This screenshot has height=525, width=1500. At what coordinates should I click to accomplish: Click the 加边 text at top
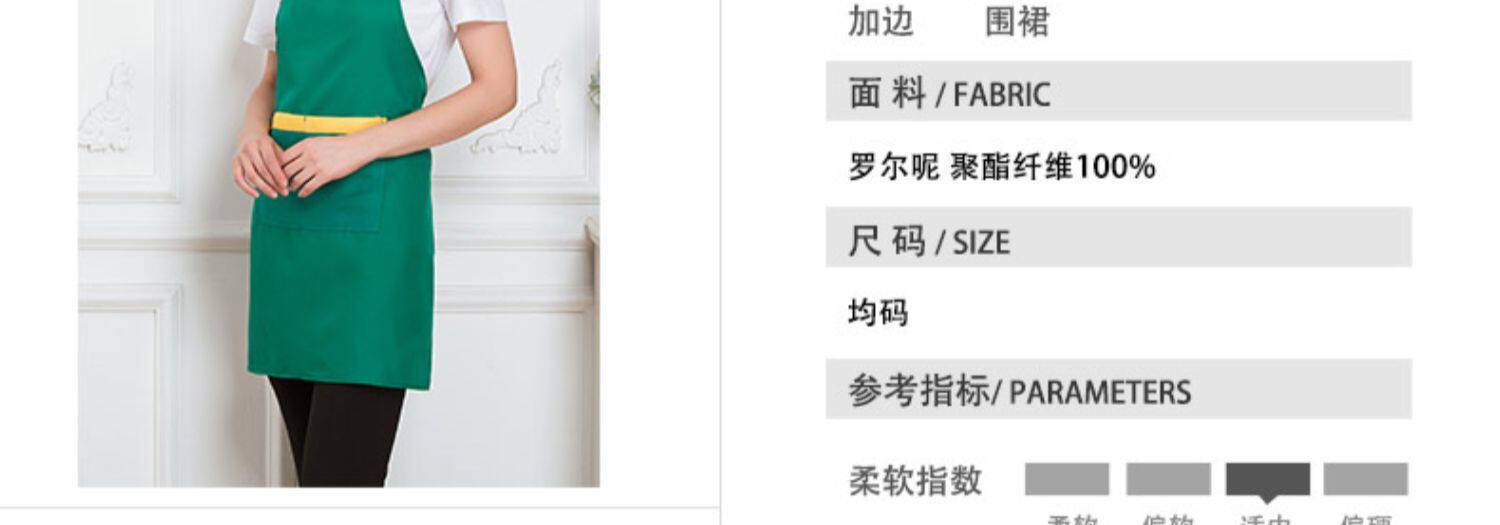coord(881,21)
